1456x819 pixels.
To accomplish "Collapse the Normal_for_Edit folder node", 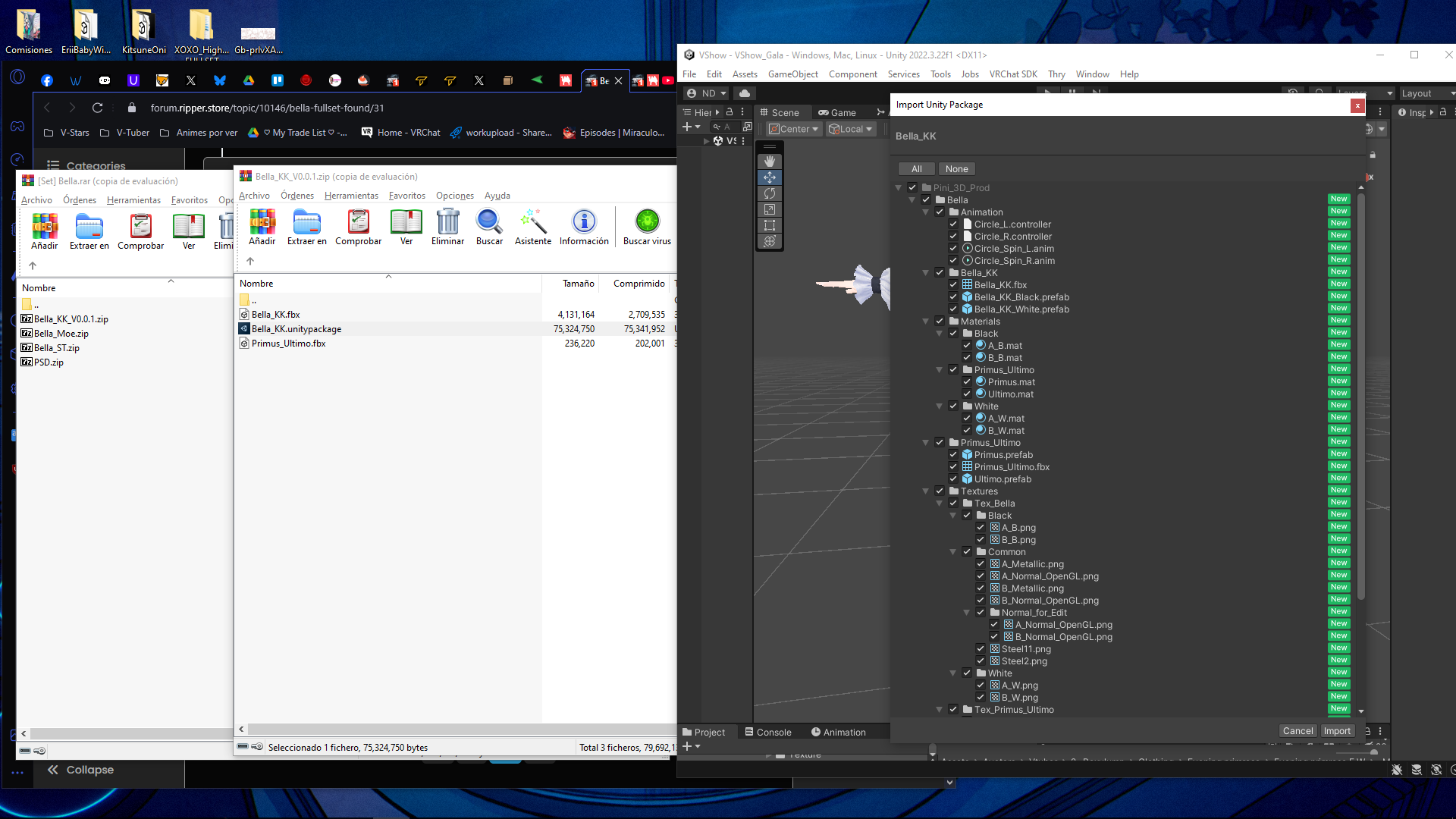I will click(x=967, y=612).
